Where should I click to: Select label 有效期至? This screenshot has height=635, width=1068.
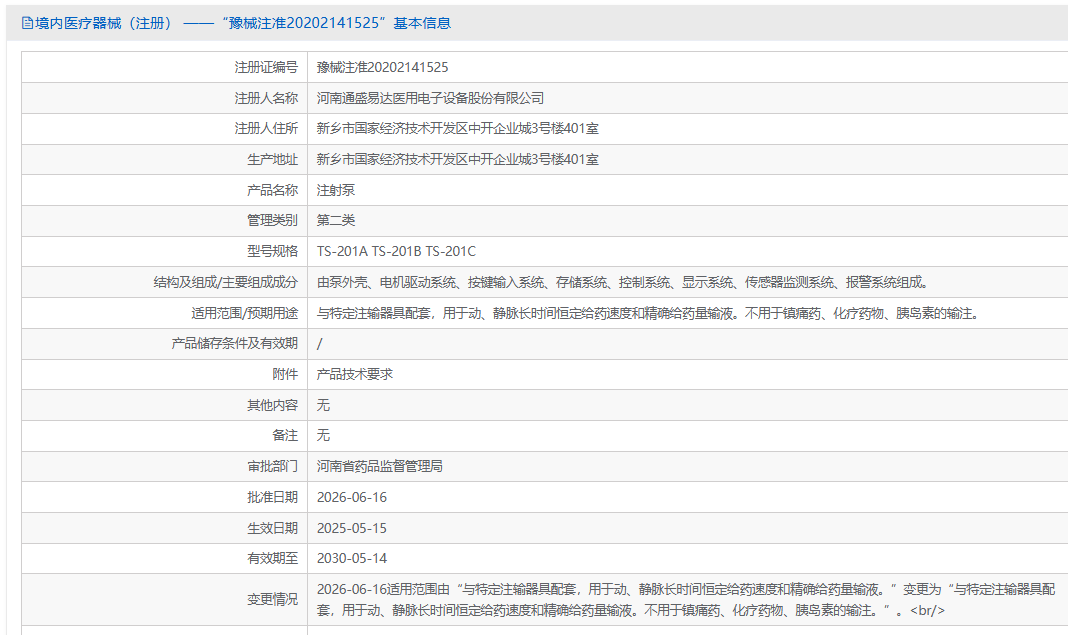coord(272,559)
